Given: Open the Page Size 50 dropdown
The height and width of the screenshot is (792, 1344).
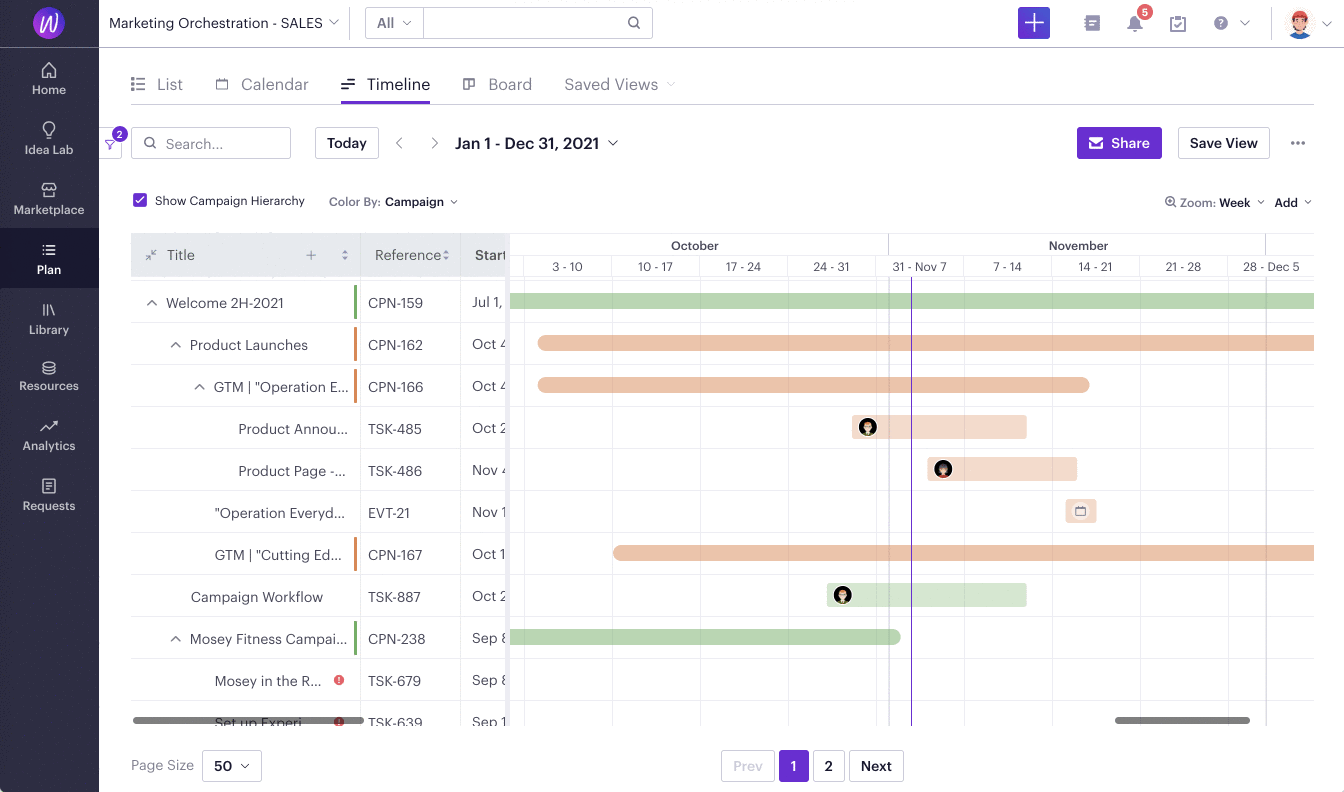Looking at the screenshot, I should tap(232, 766).
